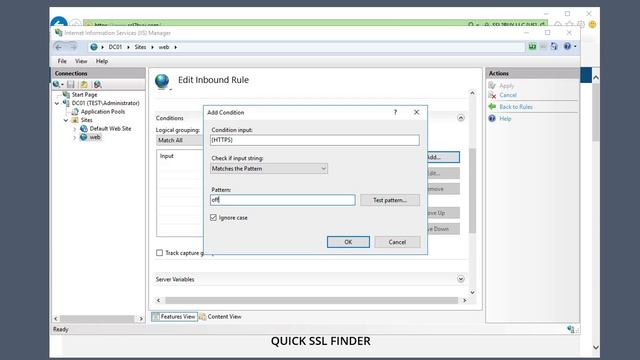Image resolution: width=640 pixels, height=360 pixels.
Task: Open the Help menu
Action: click(x=102, y=61)
